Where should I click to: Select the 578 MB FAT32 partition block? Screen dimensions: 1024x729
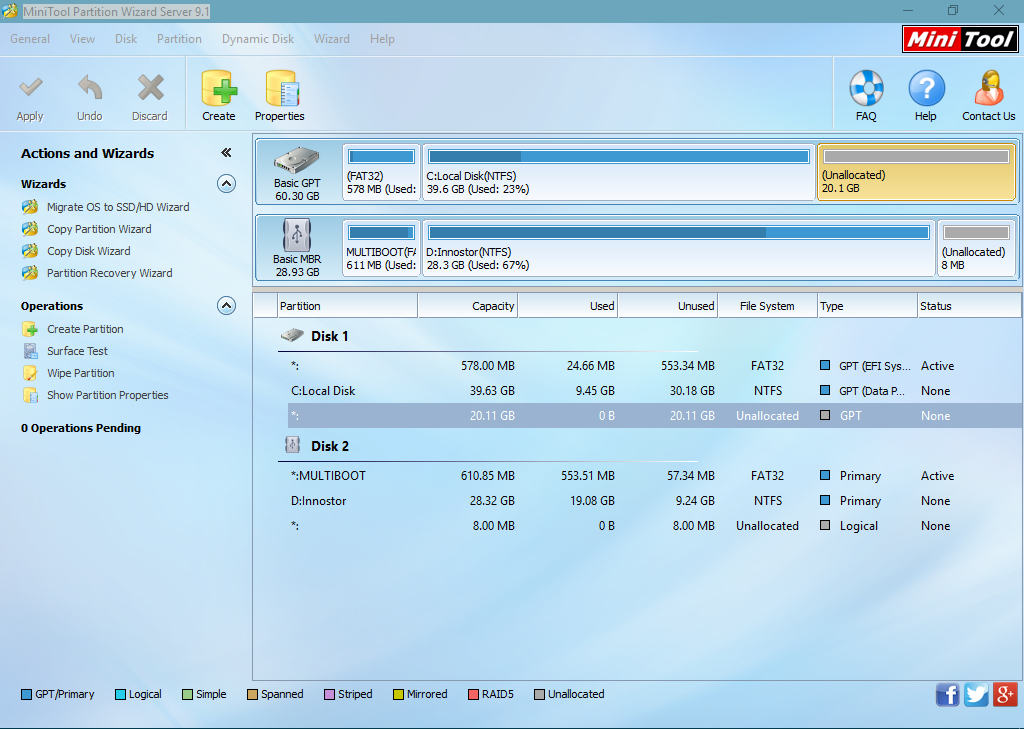pos(381,172)
